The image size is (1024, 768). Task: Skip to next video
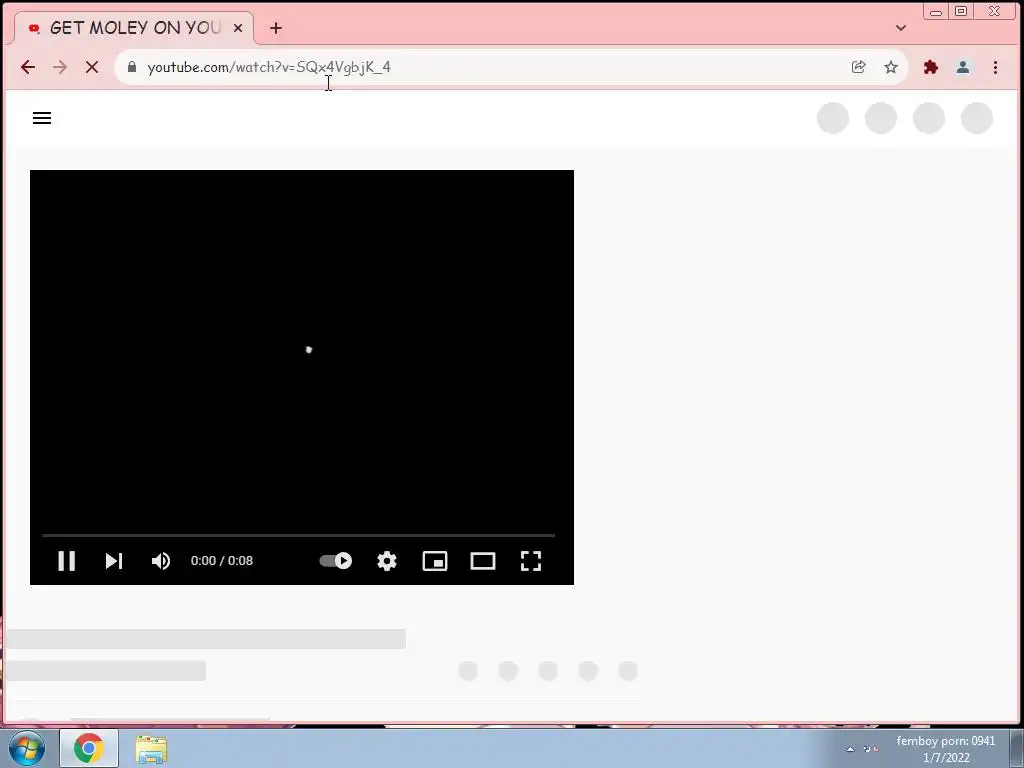(114, 561)
